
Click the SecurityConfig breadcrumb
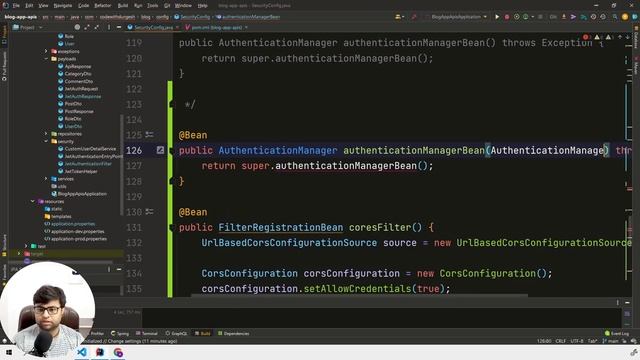click(x=192, y=17)
